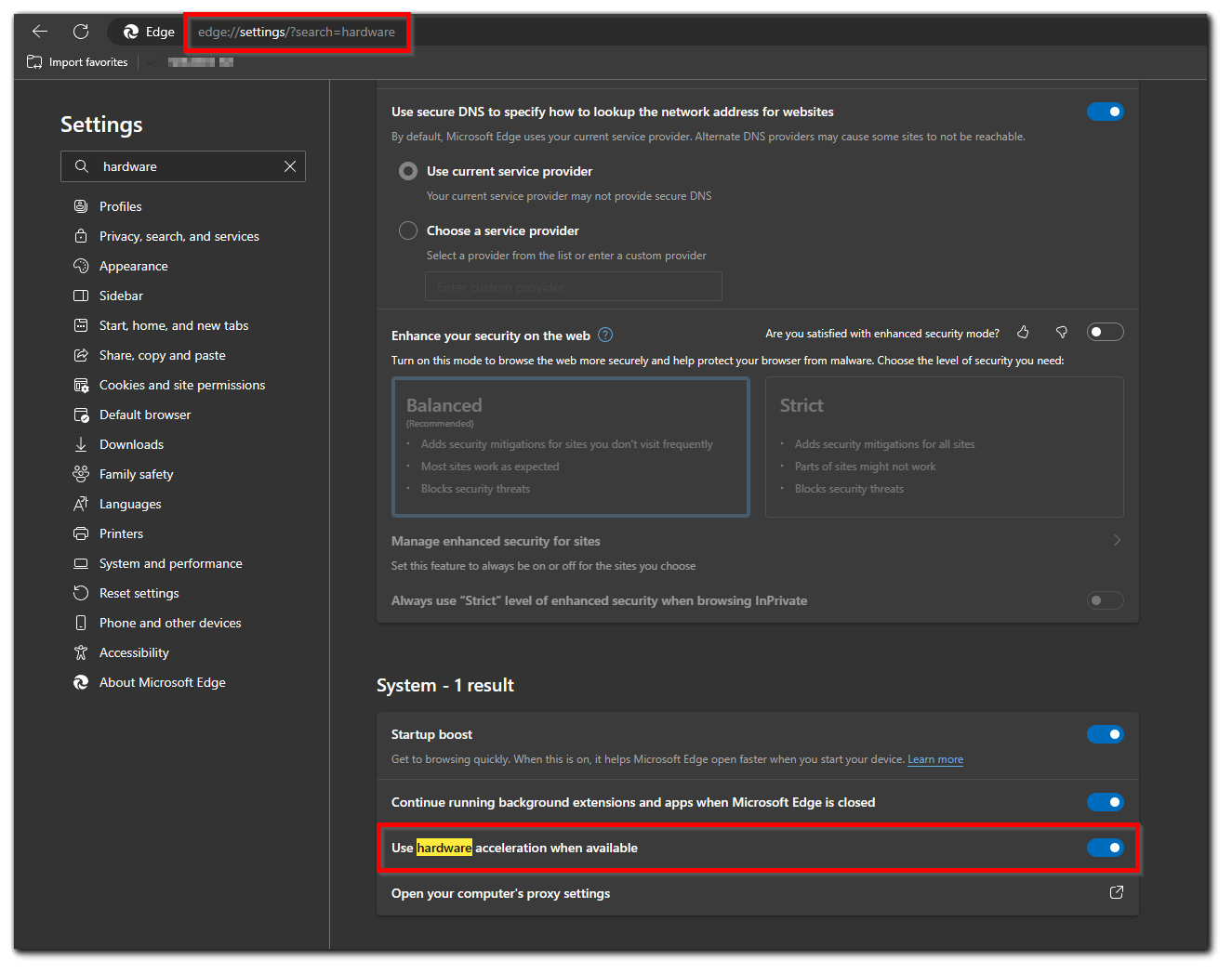The height and width of the screenshot is (974, 1232).
Task: Open System and performance settings
Action: tap(170, 563)
